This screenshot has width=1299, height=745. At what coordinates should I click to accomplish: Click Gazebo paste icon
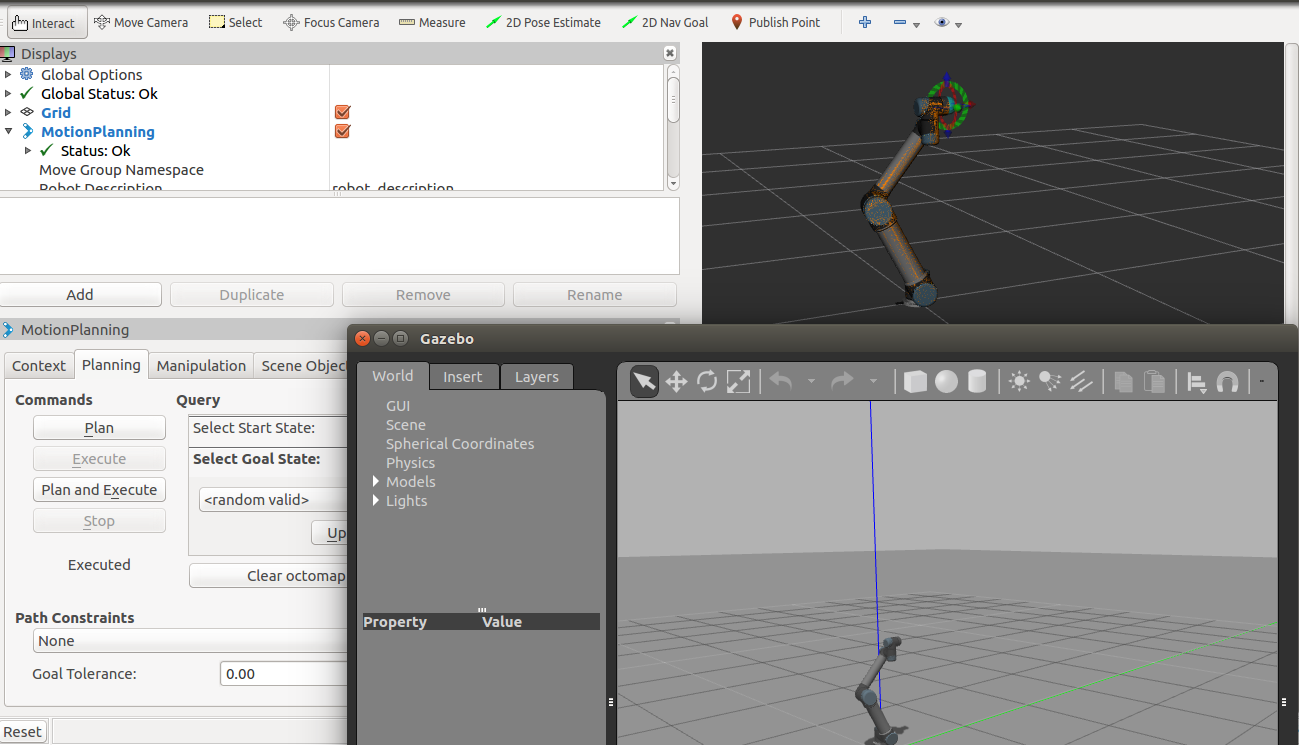1154,381
